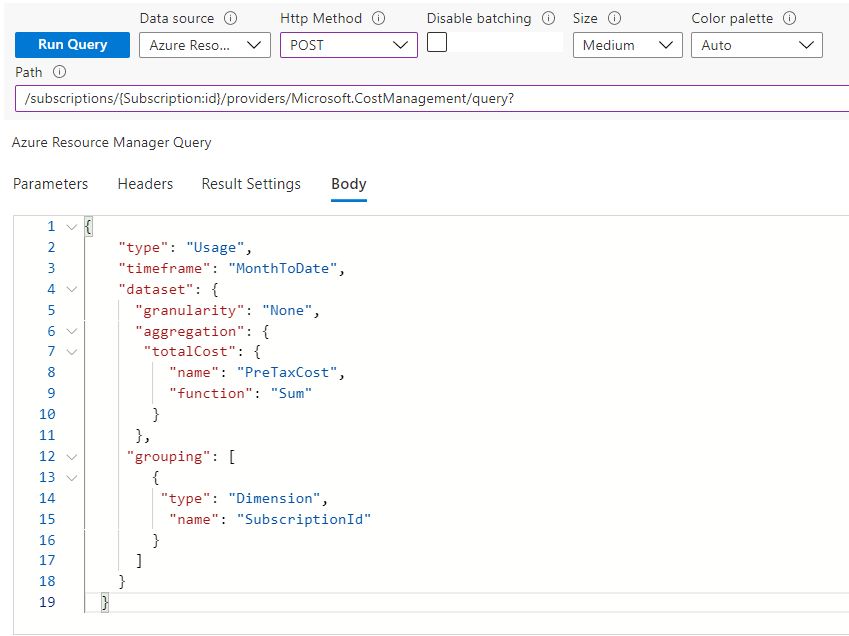Click the "grouping" key text
Image resolution: width=849 pixels, height=636 pixels.
168,457
